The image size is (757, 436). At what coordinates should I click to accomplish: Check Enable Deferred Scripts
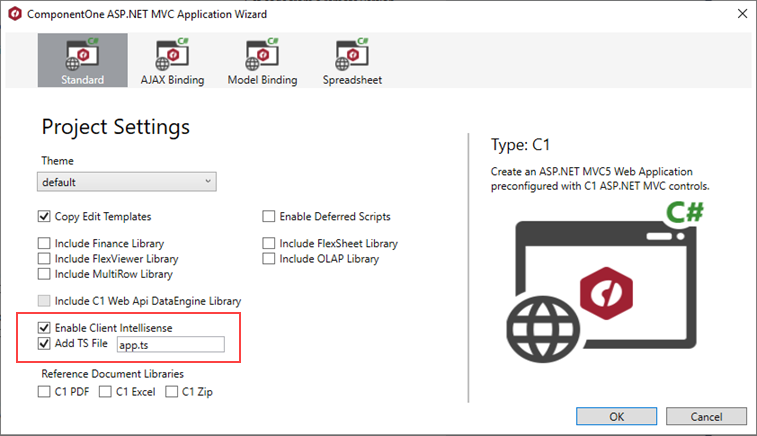coord(269,216)
